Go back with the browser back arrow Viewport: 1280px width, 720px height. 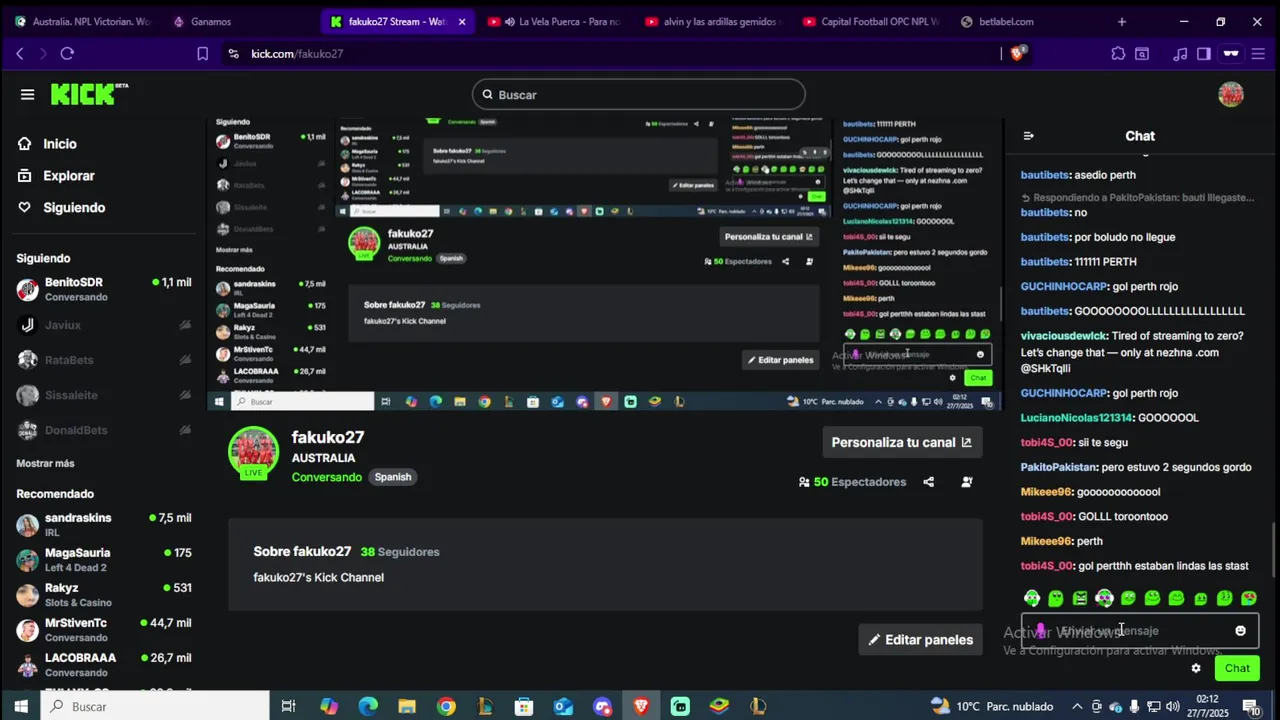click(19, 54)
